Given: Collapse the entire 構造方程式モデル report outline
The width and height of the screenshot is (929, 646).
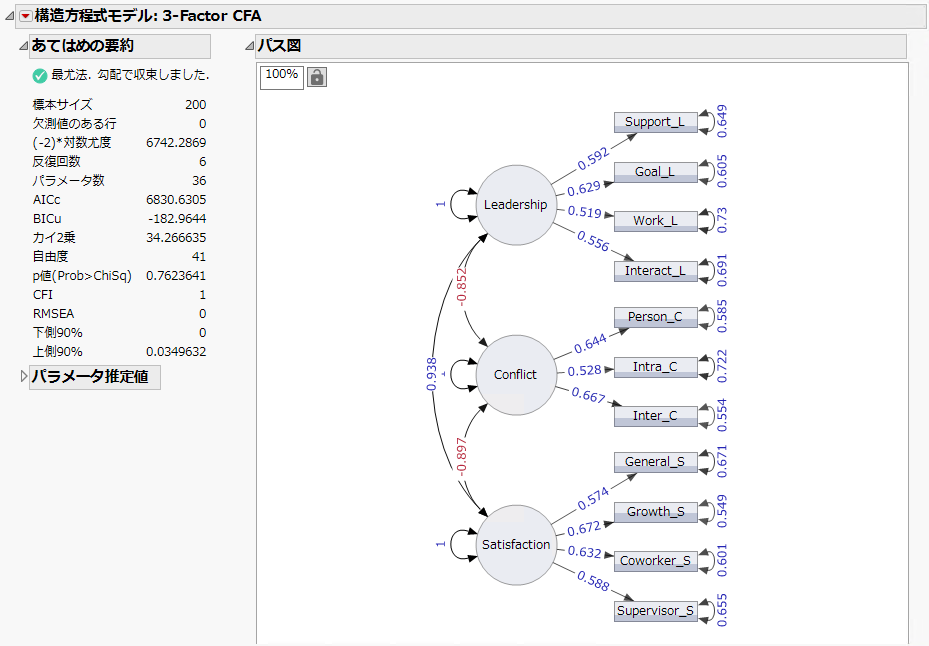Looking at the screenshot, I should (7, 16).
